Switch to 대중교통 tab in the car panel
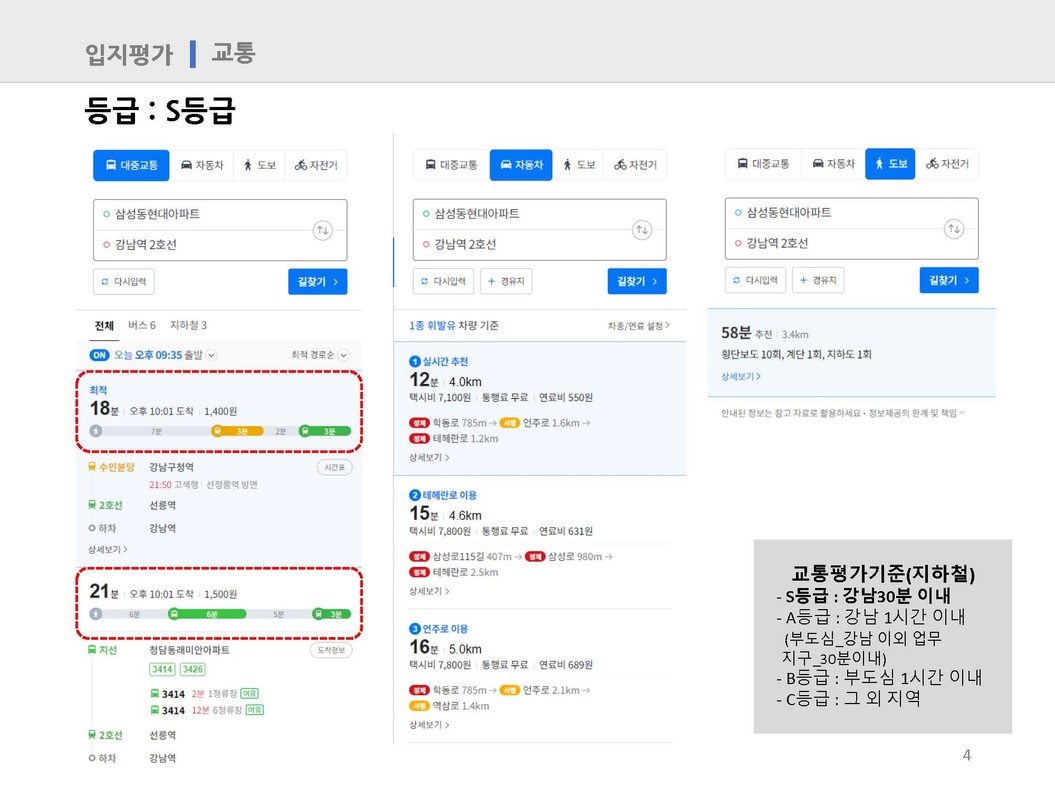The width and height of the screenshot is (1055, 791). 451,165
